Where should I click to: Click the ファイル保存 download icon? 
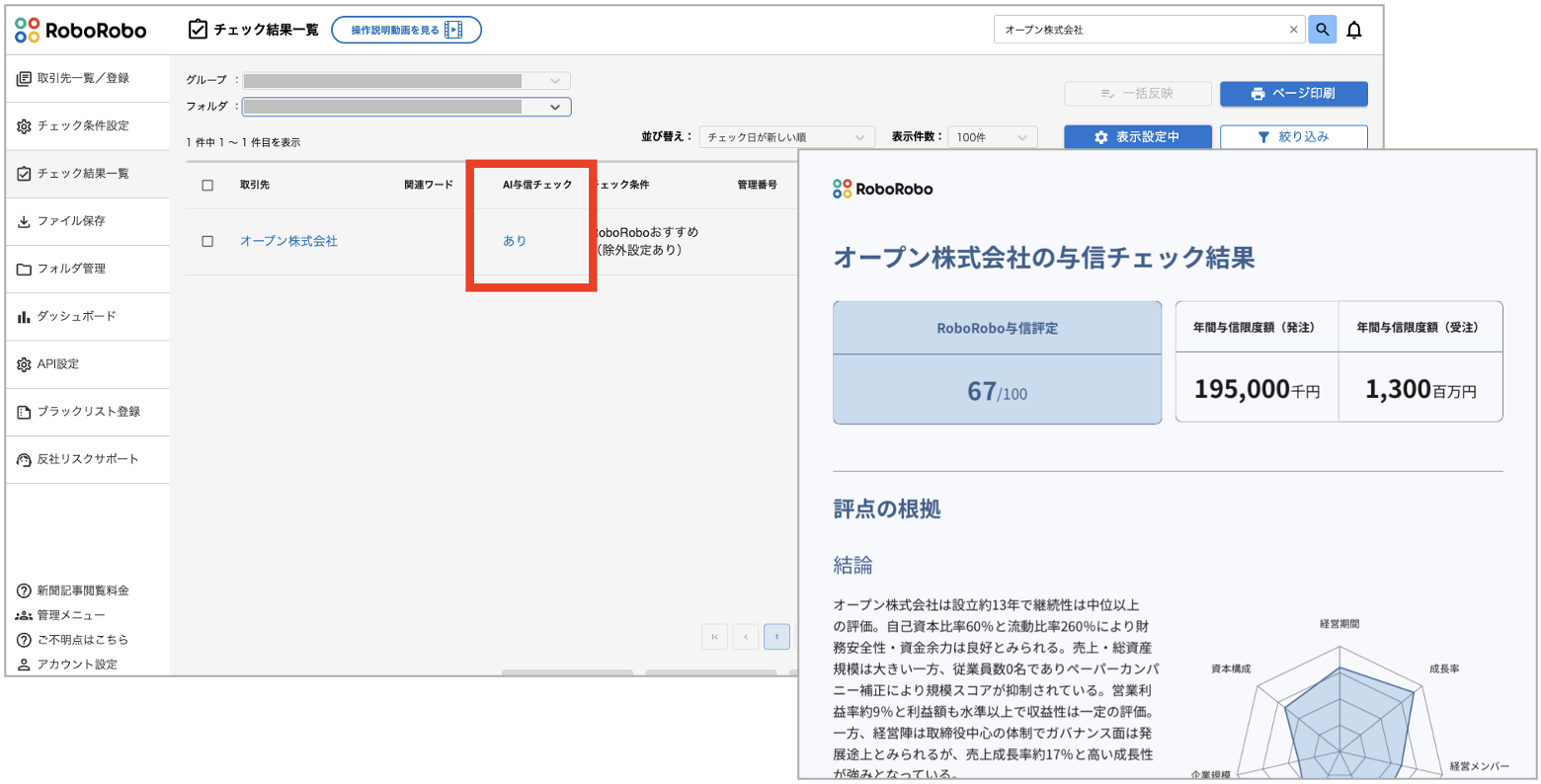[x=24, y=221]
